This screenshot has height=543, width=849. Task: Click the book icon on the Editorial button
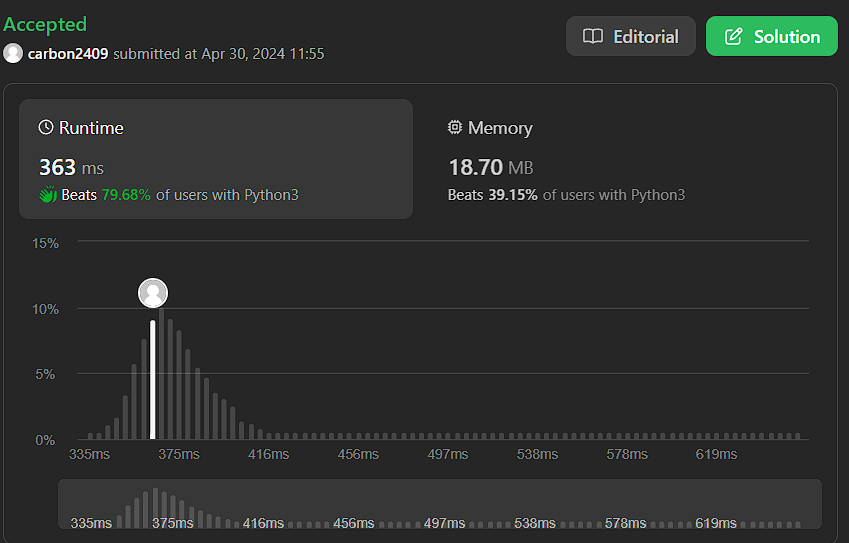point(593,37)
